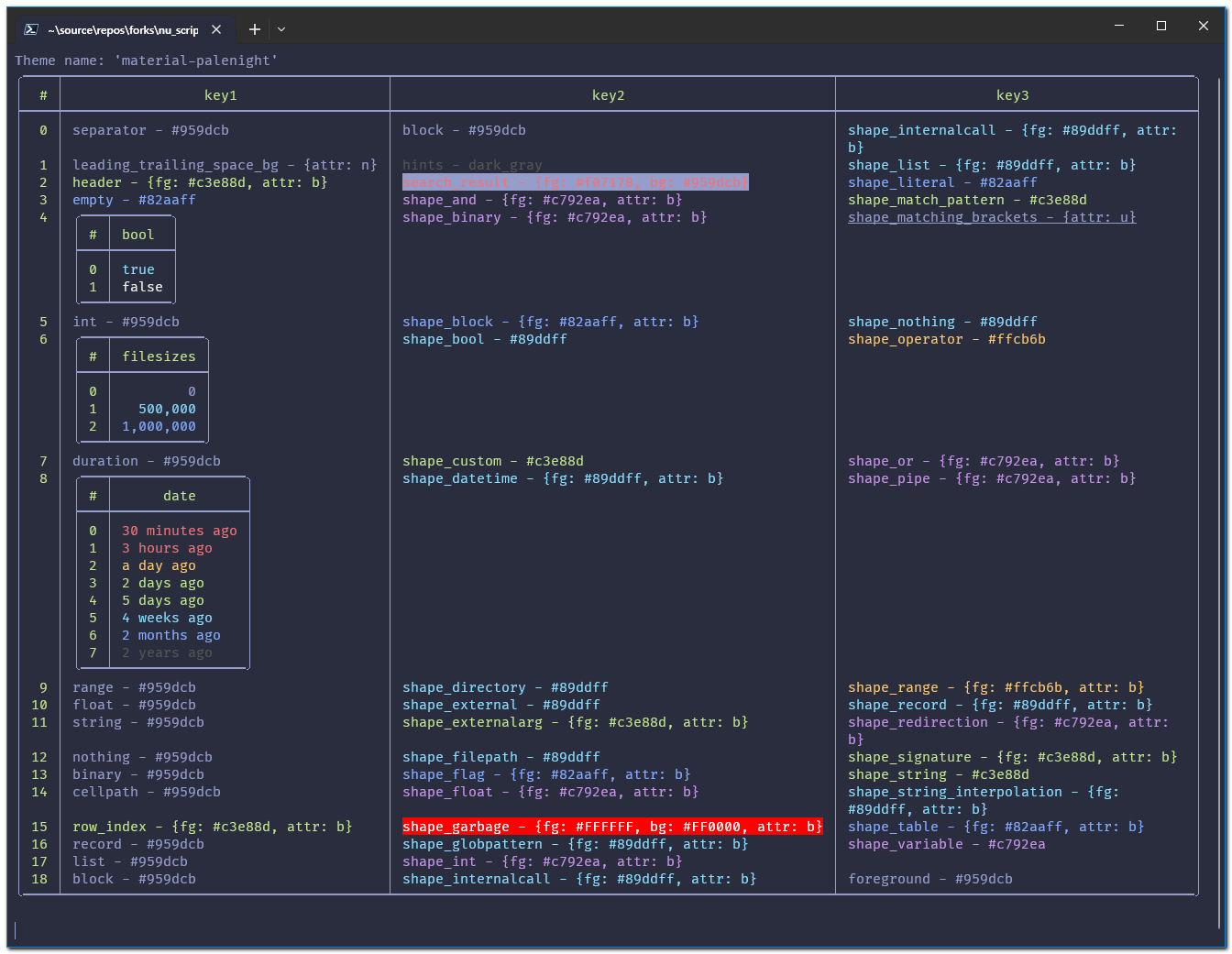The image size is (1232, 954).
Task: Click 'row_index - {fg: #c3e88d, attr: b}' text
Action: (213, 827)
